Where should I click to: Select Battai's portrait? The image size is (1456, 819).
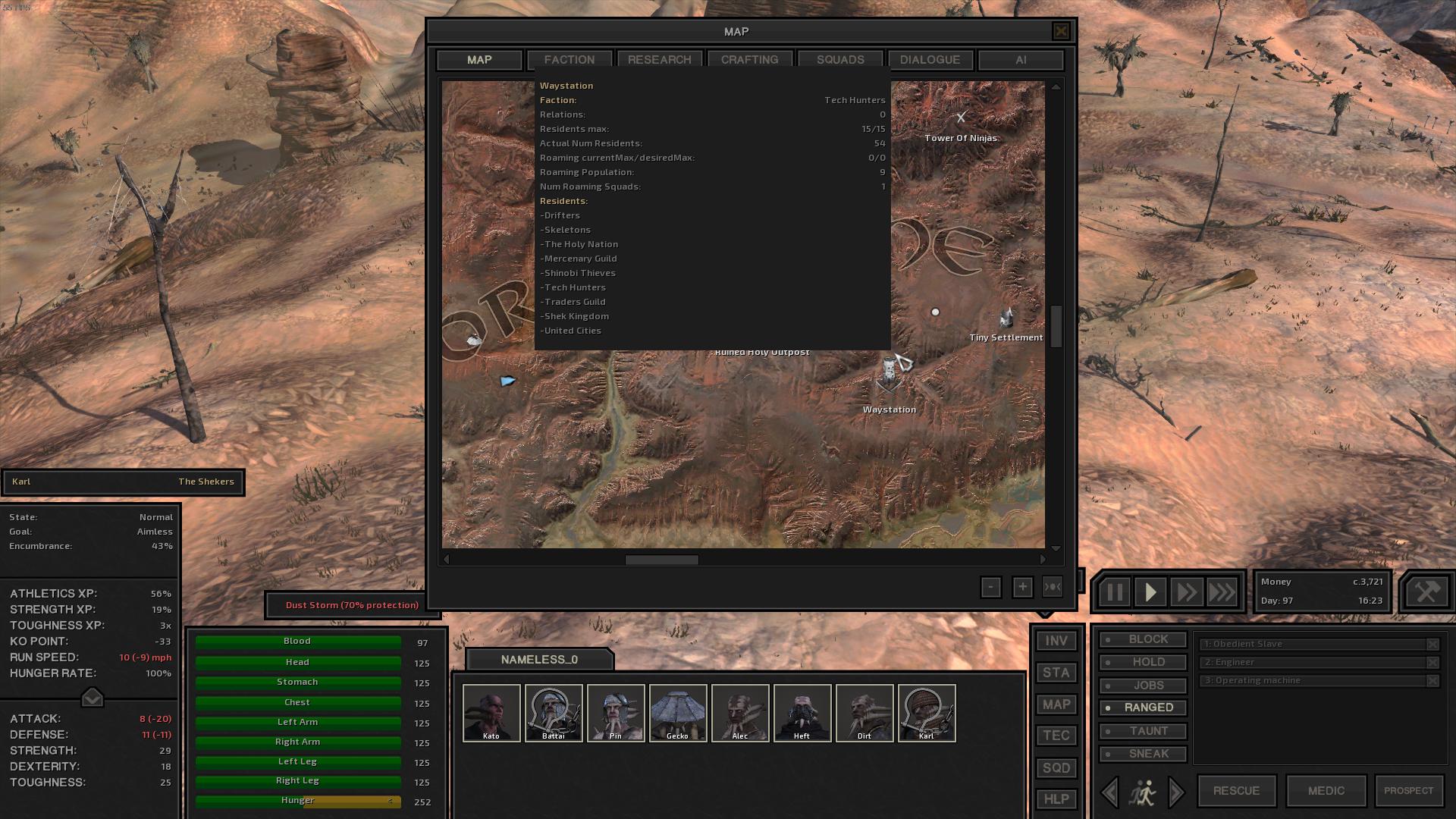click(554, 713)
